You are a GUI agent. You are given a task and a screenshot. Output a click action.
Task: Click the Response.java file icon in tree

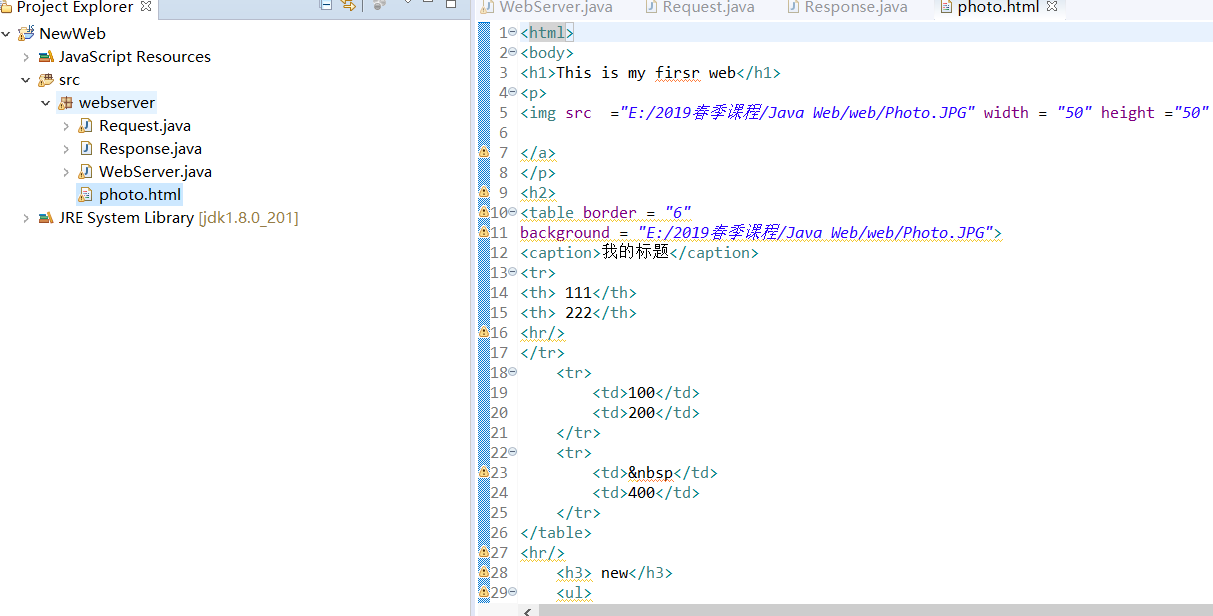[86, 149]
